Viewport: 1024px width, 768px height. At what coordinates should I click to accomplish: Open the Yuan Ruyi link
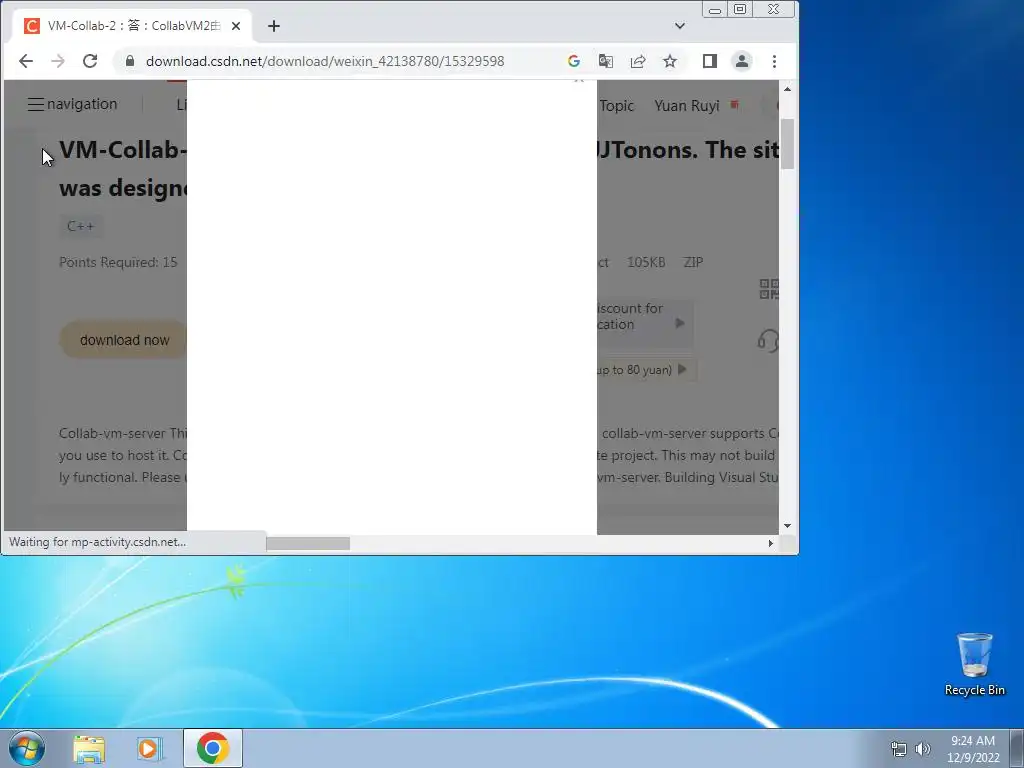(x=686, y=106)
